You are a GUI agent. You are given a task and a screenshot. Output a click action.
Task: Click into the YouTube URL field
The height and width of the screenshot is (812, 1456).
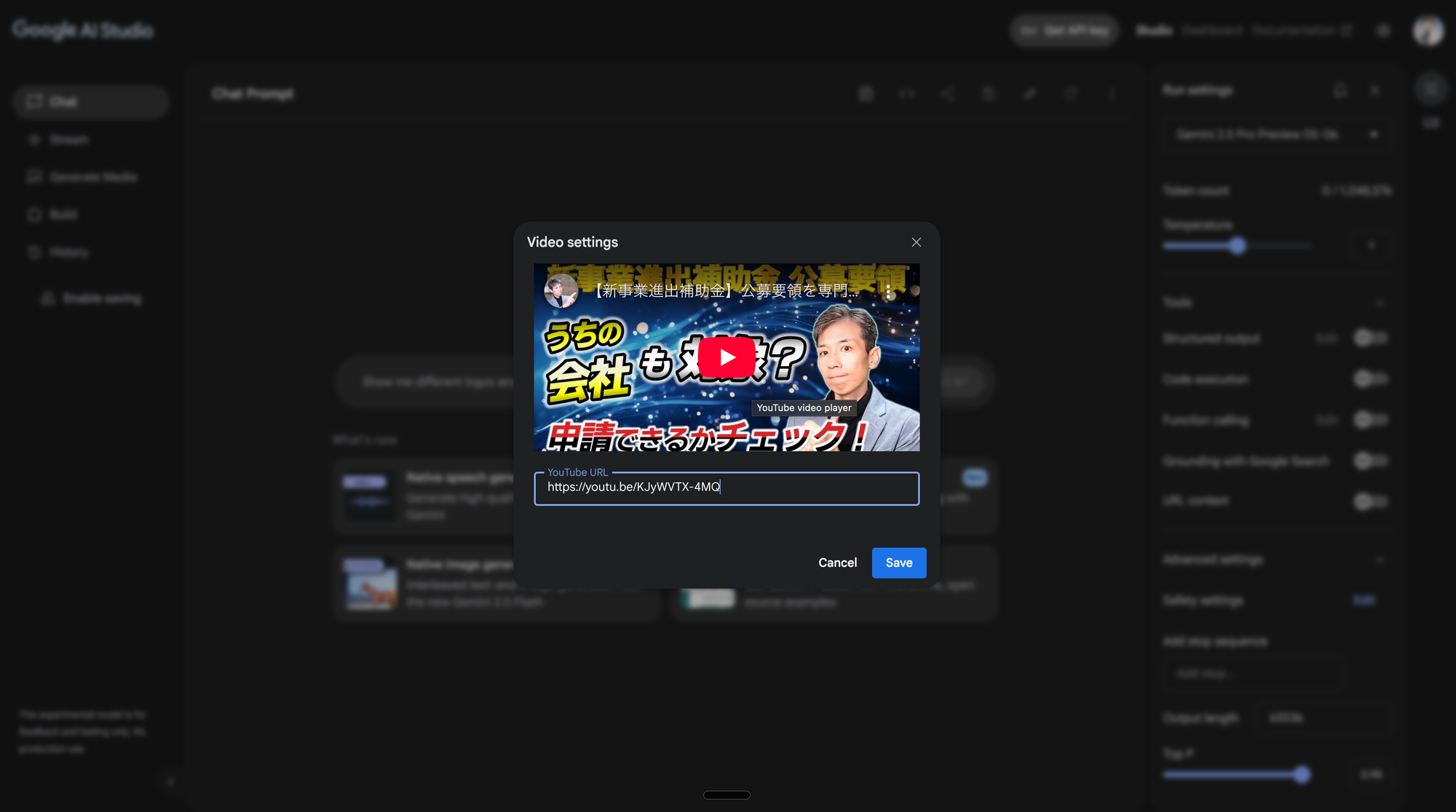click(x=727, y=488)
